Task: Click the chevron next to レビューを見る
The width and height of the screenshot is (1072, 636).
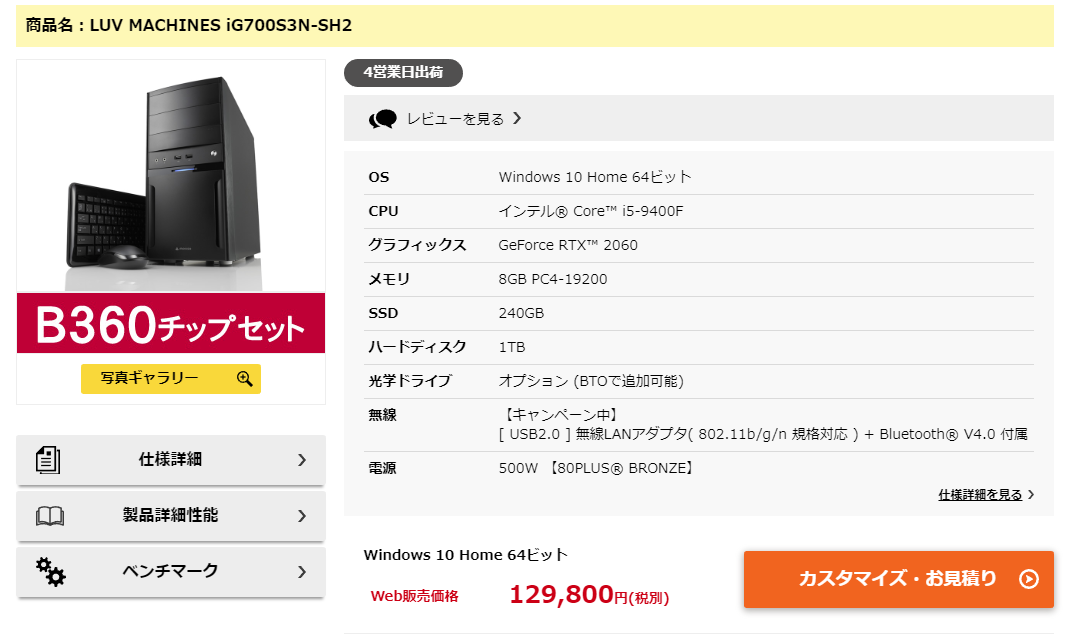Action: [x=518, y=118]
